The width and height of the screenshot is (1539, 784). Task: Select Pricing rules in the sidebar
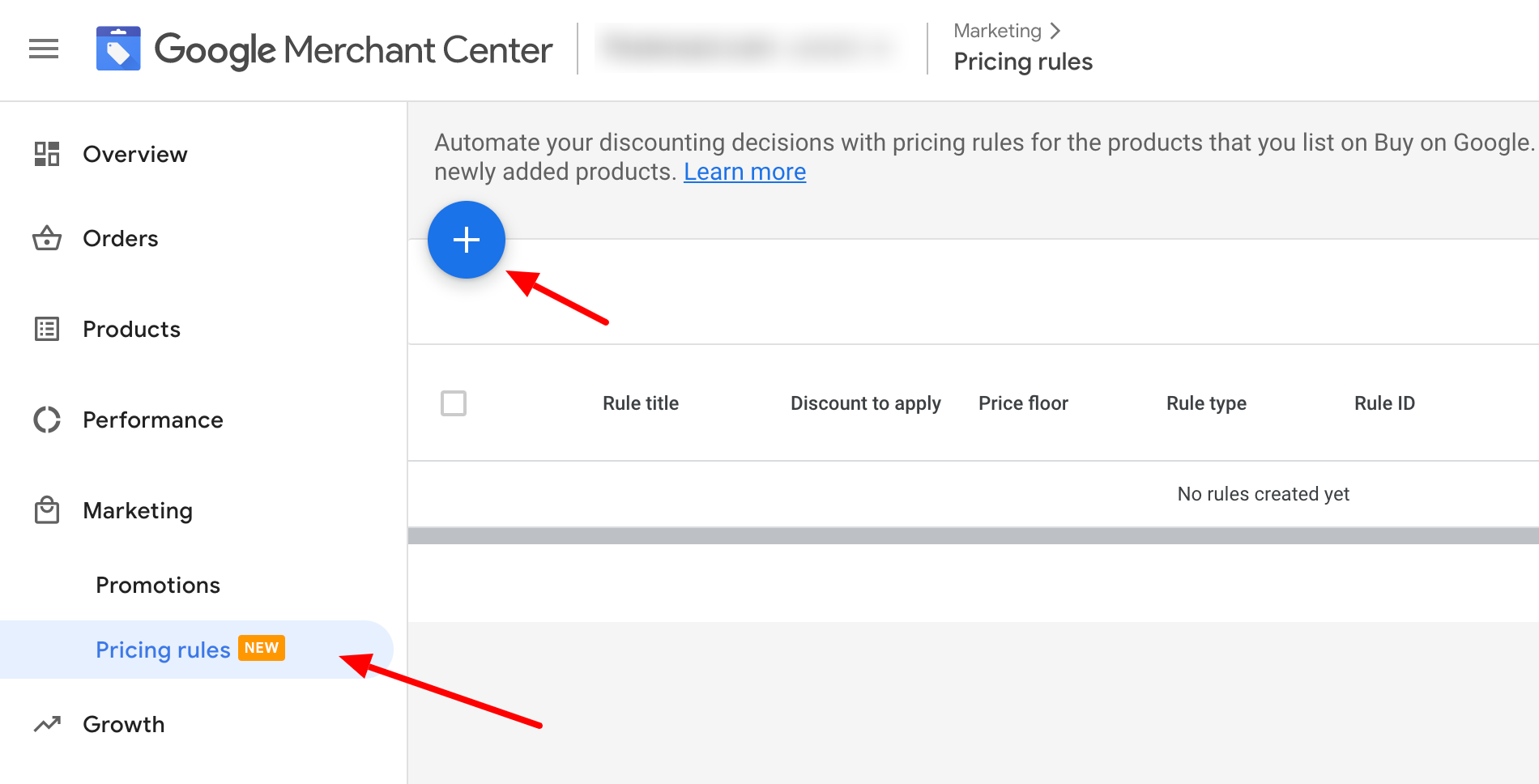pos(163,650)
